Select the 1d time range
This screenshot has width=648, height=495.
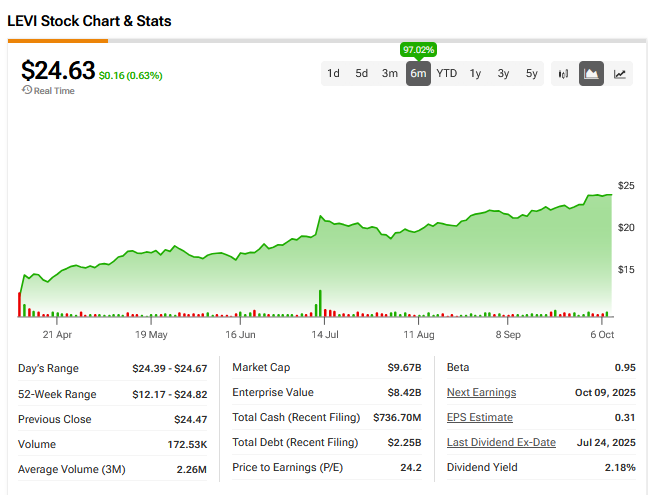pos(333,73)
